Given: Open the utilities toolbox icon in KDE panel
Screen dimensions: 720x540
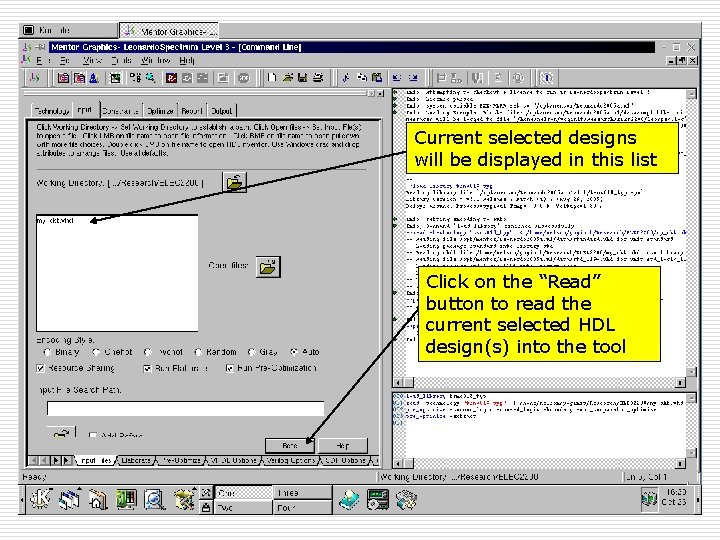Looking at the screenshot, I should click(x=184, y=500).
